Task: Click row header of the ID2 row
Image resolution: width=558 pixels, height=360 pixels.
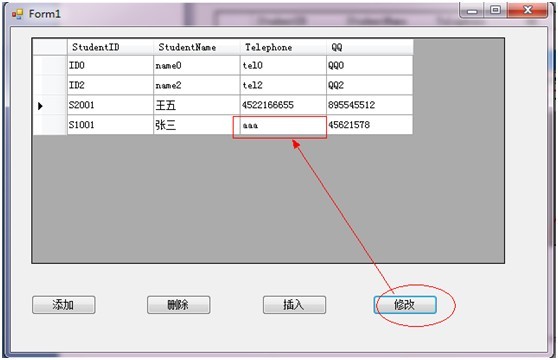Action: (x=50, y=85)
